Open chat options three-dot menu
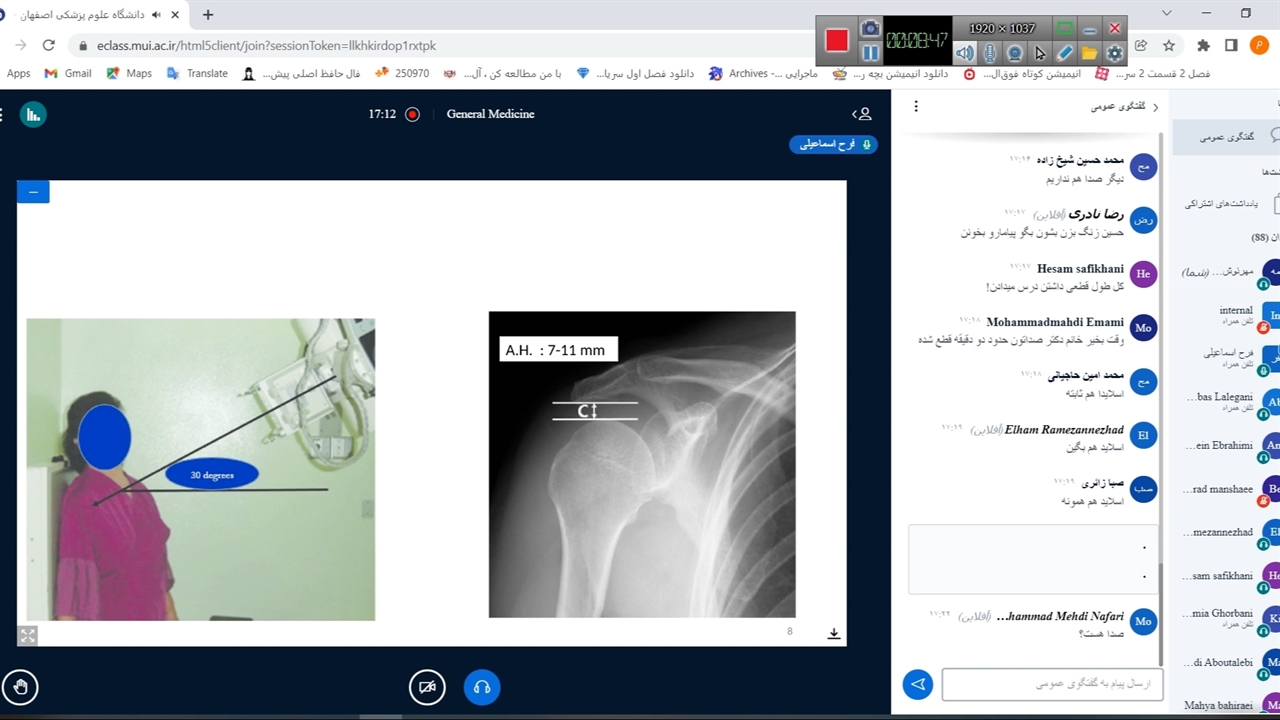This screenshot has width=1280, height=720. (915, 107)
